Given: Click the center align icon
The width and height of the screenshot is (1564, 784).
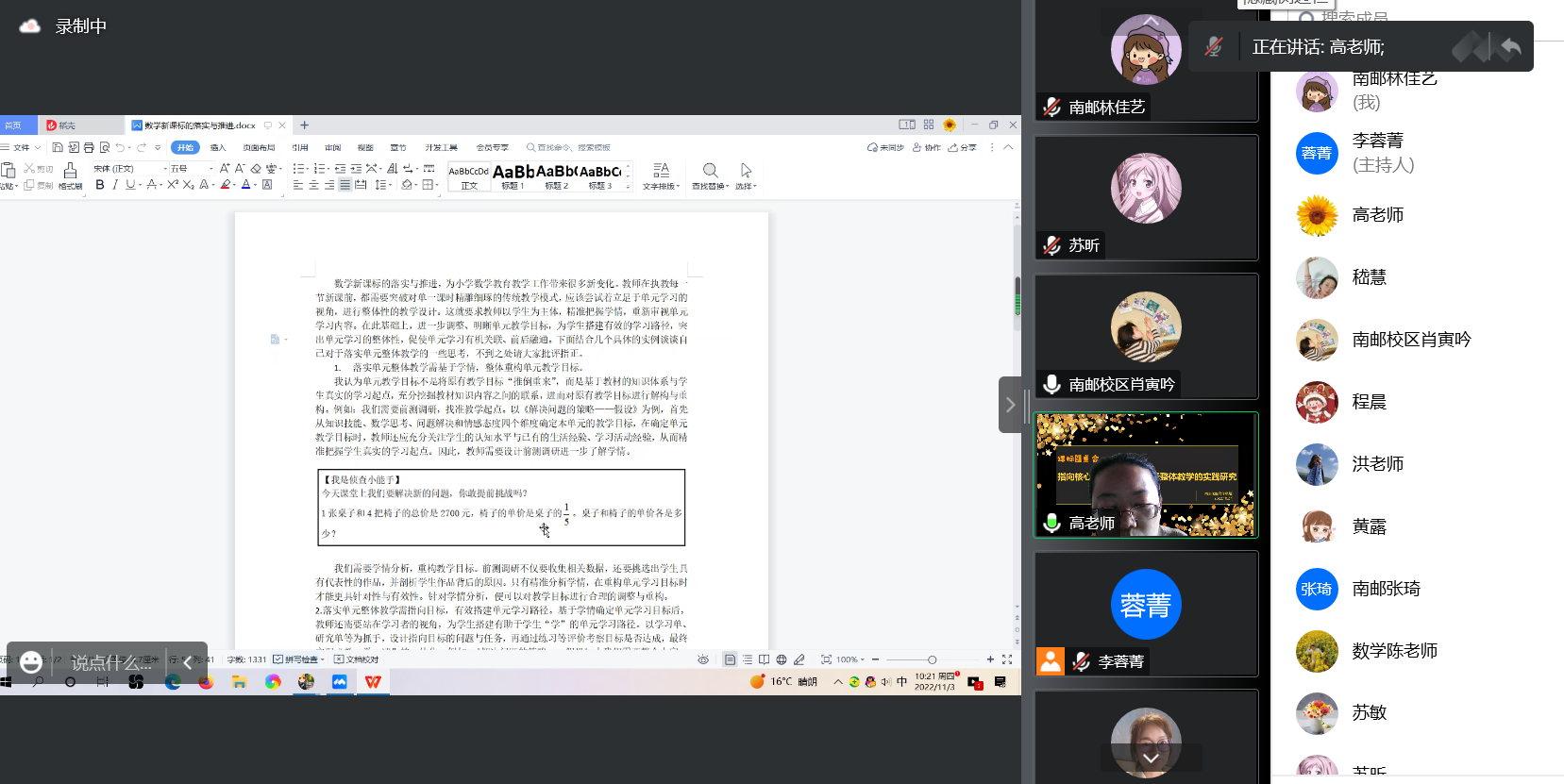Looking at the screenshot, I should tap(313, 185).
